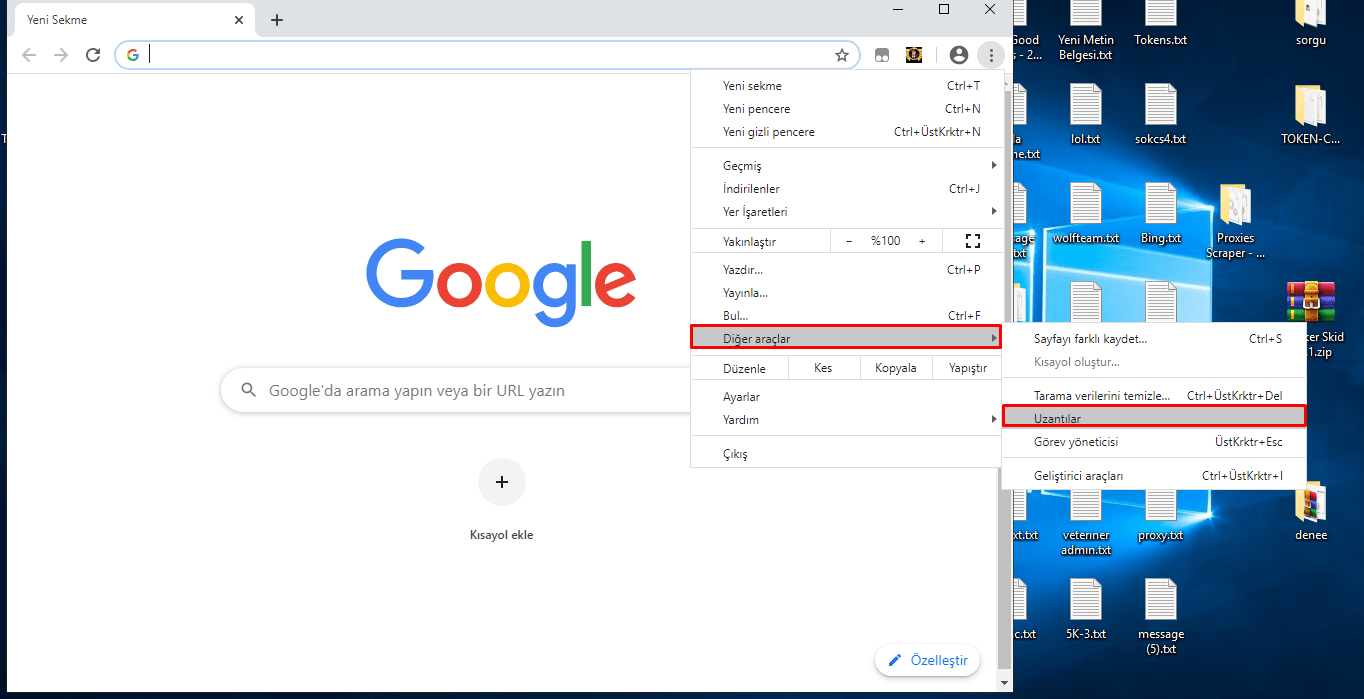This screenshot has width=1364, height=699.
Task: Expand the Yer İşaretleri submenu
Action: click(x=845, y=212)
